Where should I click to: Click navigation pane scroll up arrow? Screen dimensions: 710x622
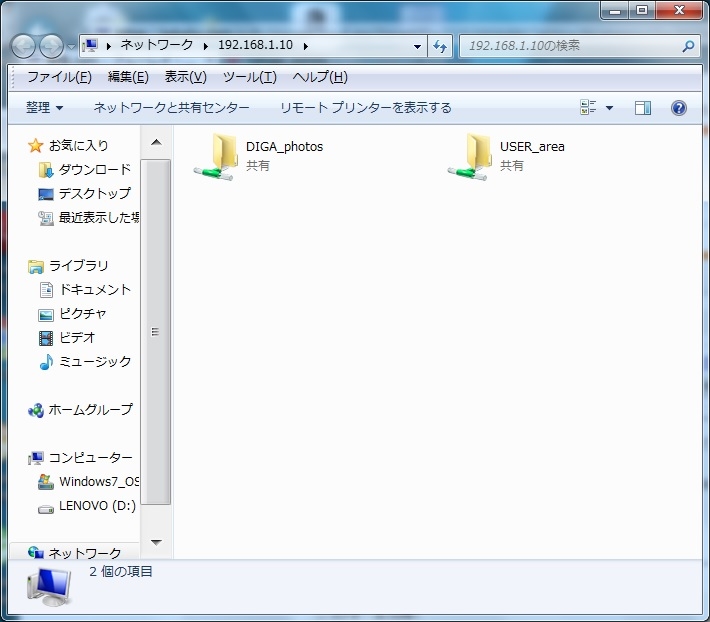coord(156,143)
